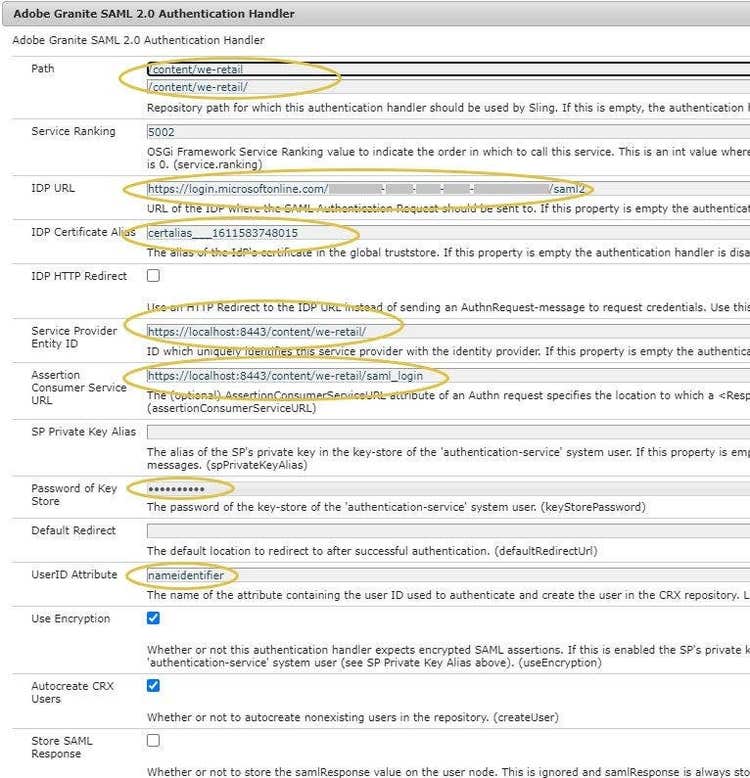Uncheck the Use Encryption checkbox
Screen dimensions: 750x778
click(x=153, y=618)
